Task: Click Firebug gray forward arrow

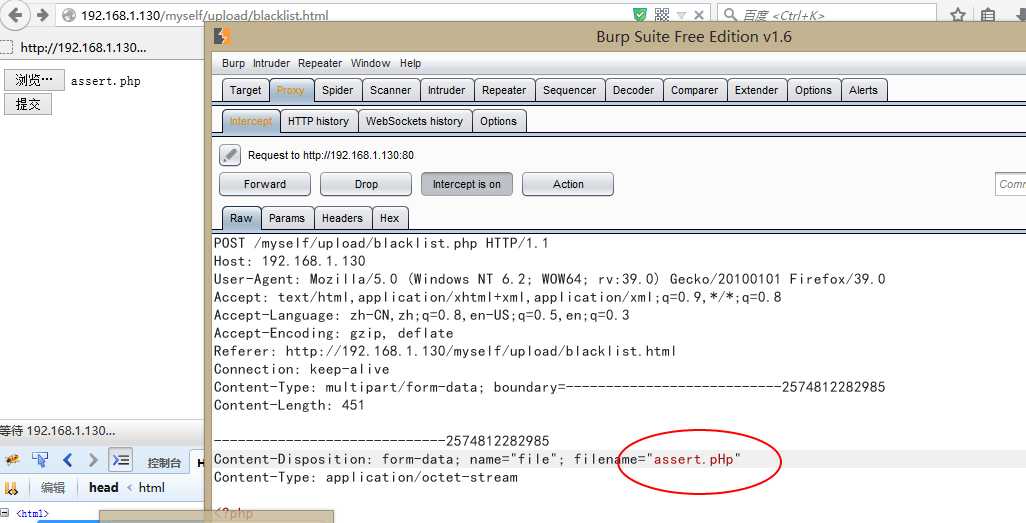Action: click(93, 460)
